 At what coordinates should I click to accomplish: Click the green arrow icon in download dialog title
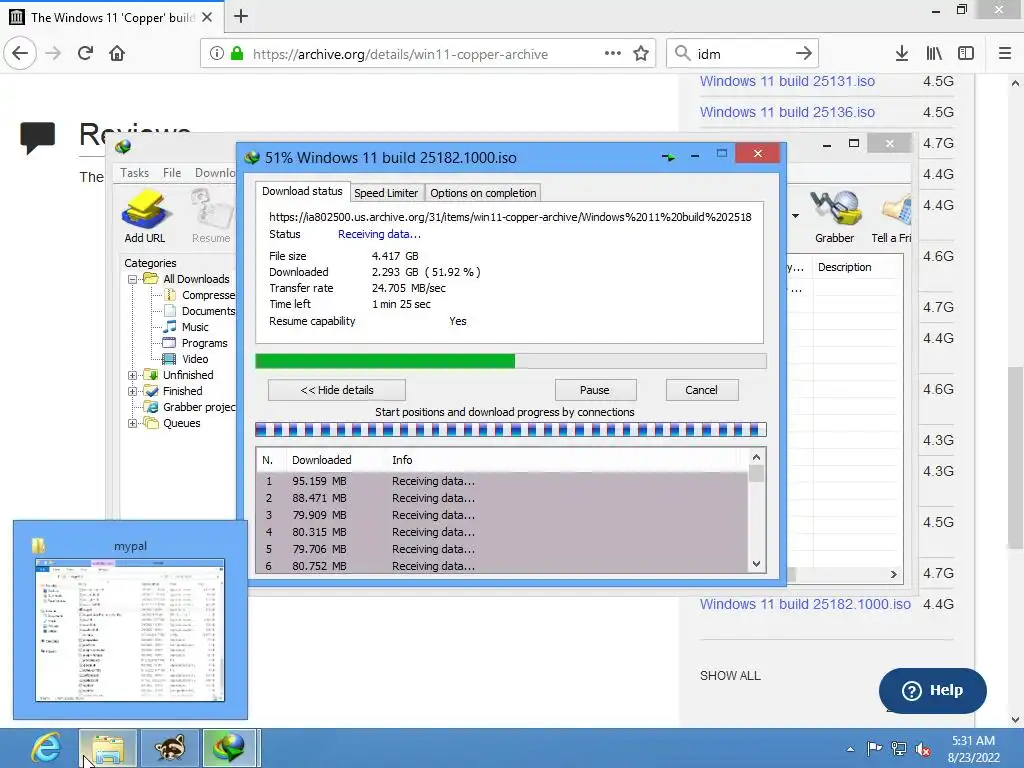pos(668,157)
